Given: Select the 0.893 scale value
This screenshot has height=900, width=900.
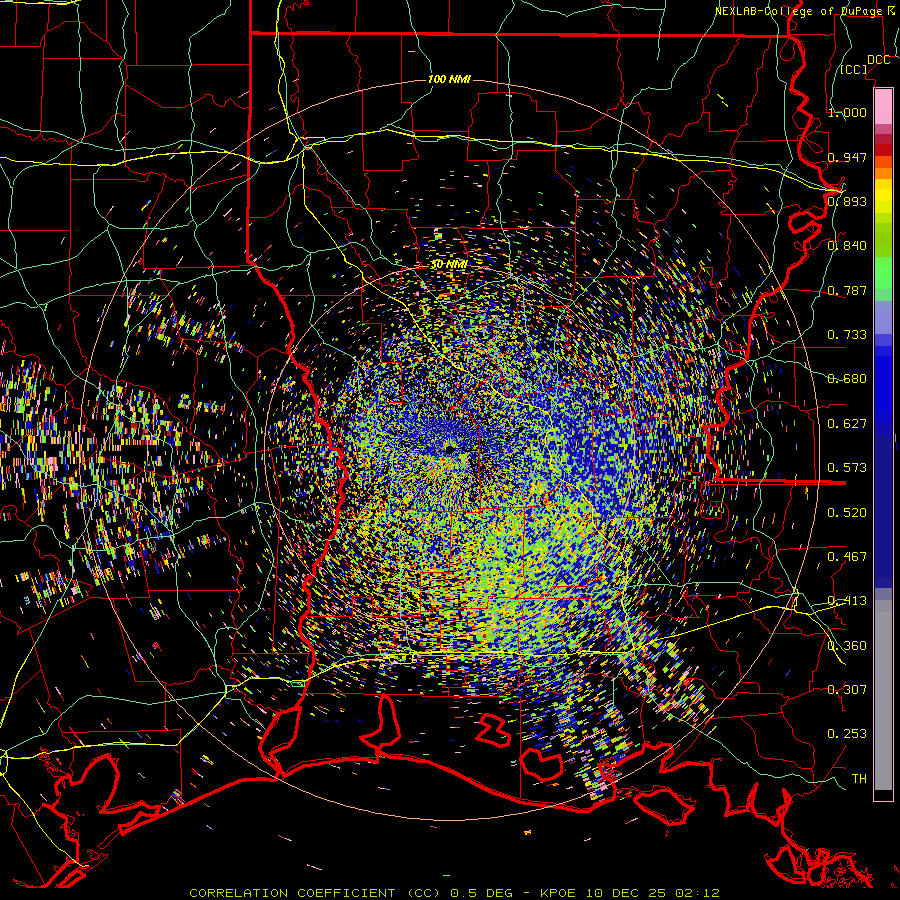Looking at the screenshot, I should tap(847, 201).
